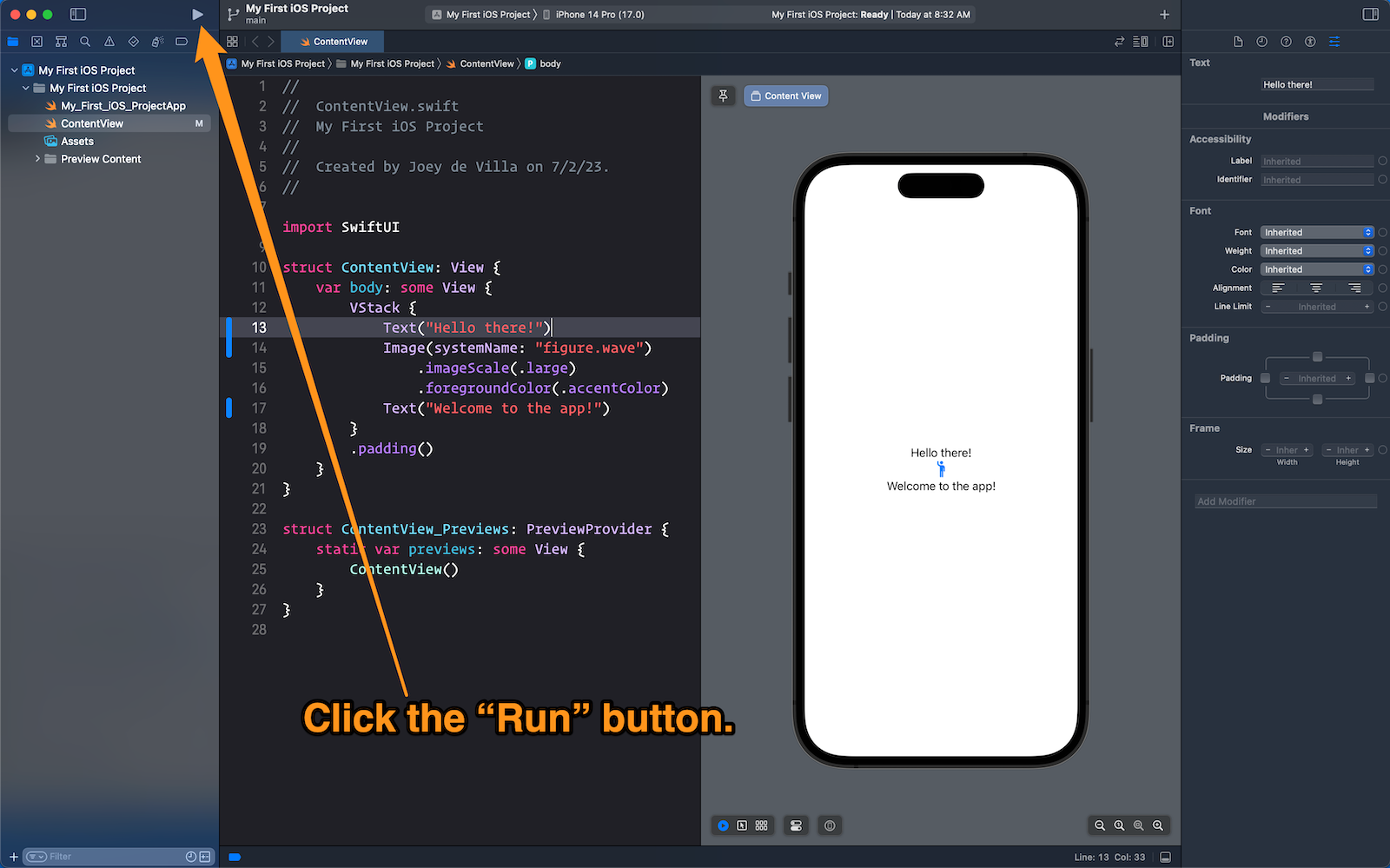
Task: Open the Weight dropdown set to Inherited
Action: (1317, 251)
